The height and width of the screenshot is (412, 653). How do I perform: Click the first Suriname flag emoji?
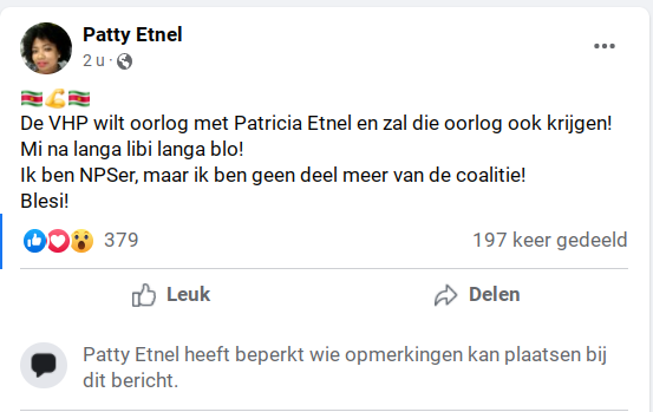(x=31, y=100)
